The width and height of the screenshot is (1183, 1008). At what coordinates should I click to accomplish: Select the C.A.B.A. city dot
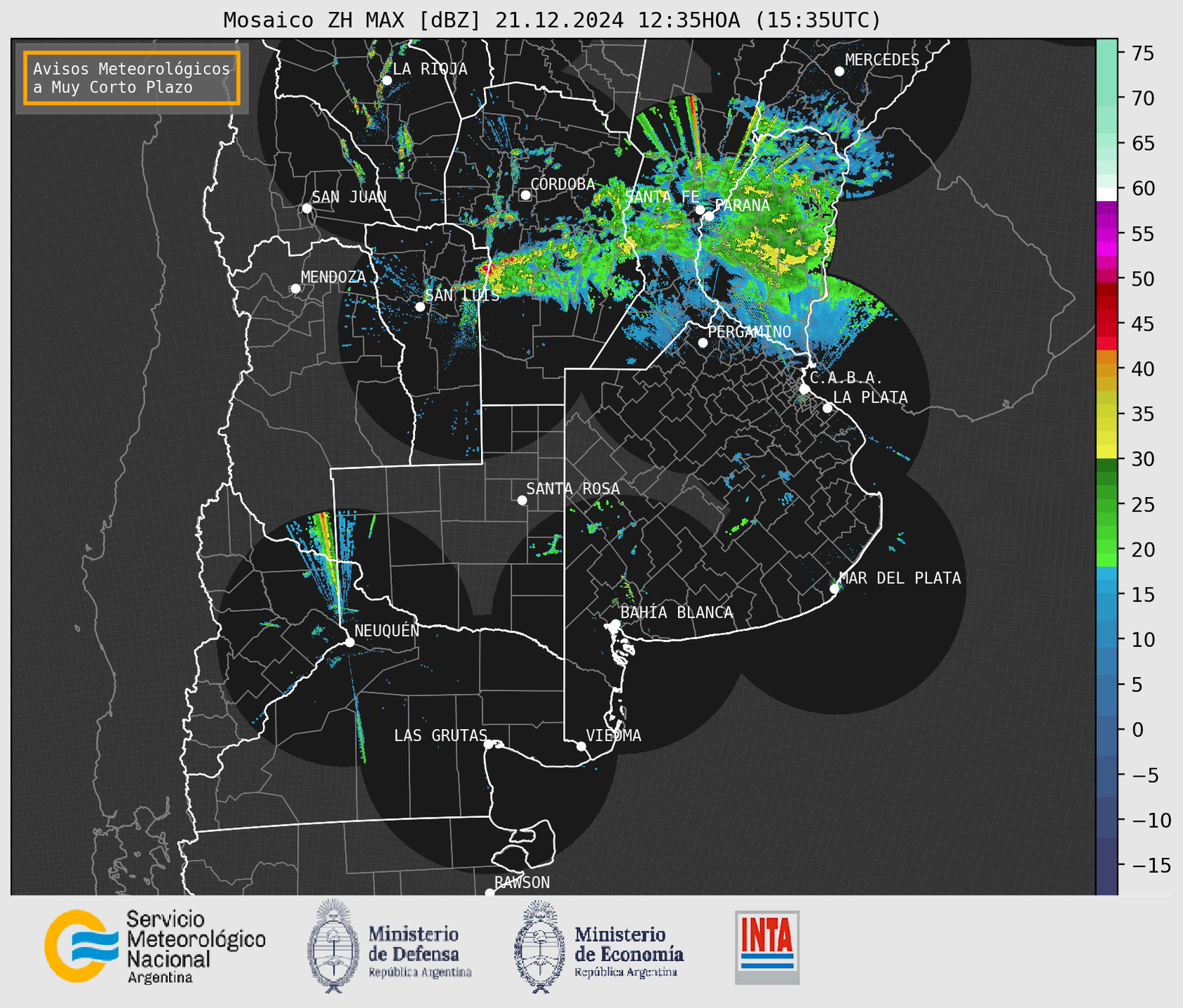804,389
